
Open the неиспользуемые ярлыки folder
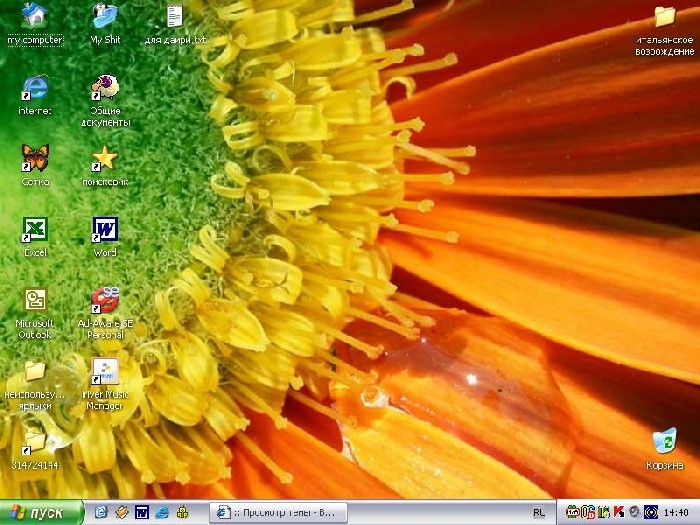click(x=35, y=372)
